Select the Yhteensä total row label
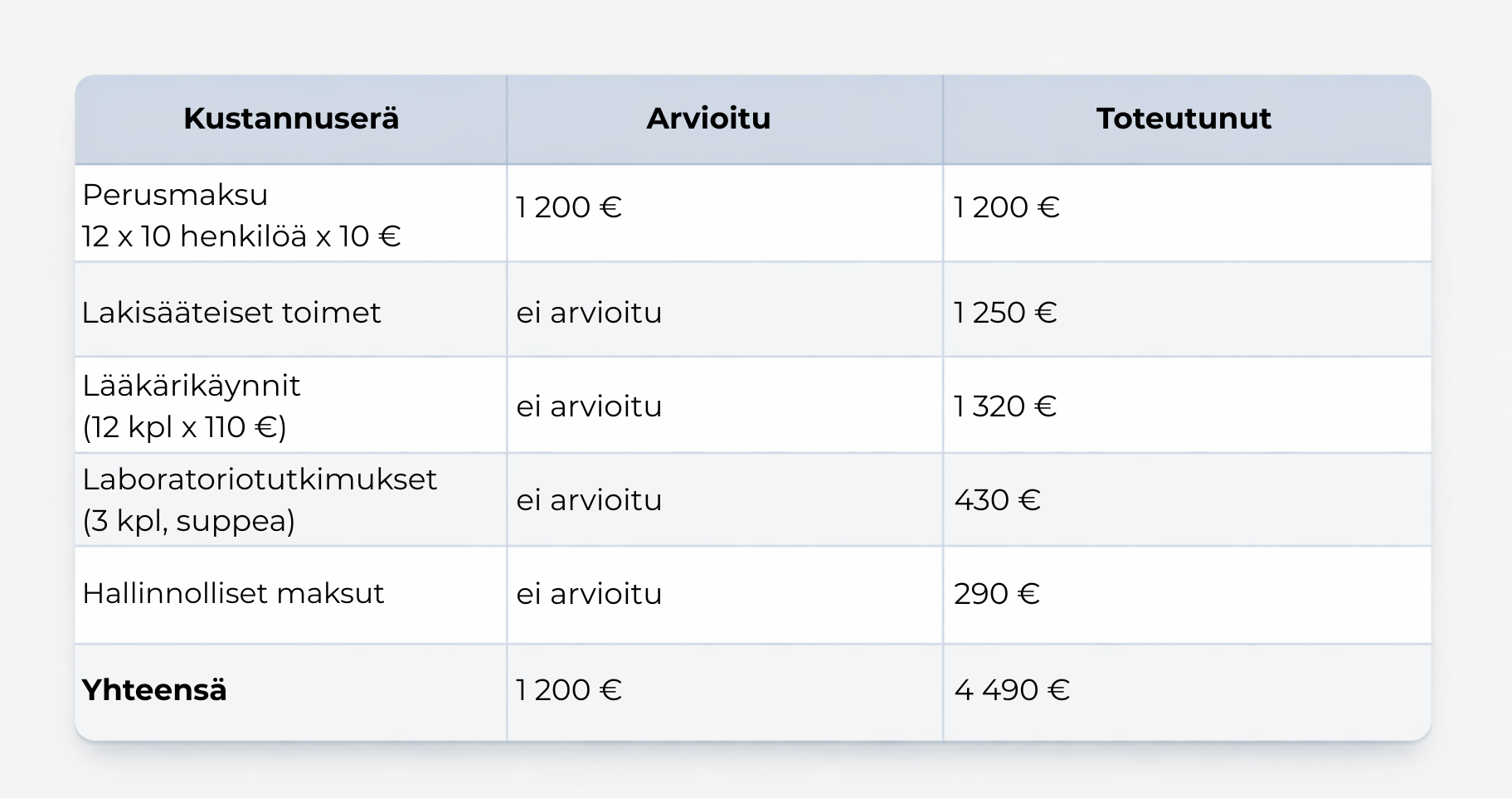1512x798 pixels. (x=154, y=690)
